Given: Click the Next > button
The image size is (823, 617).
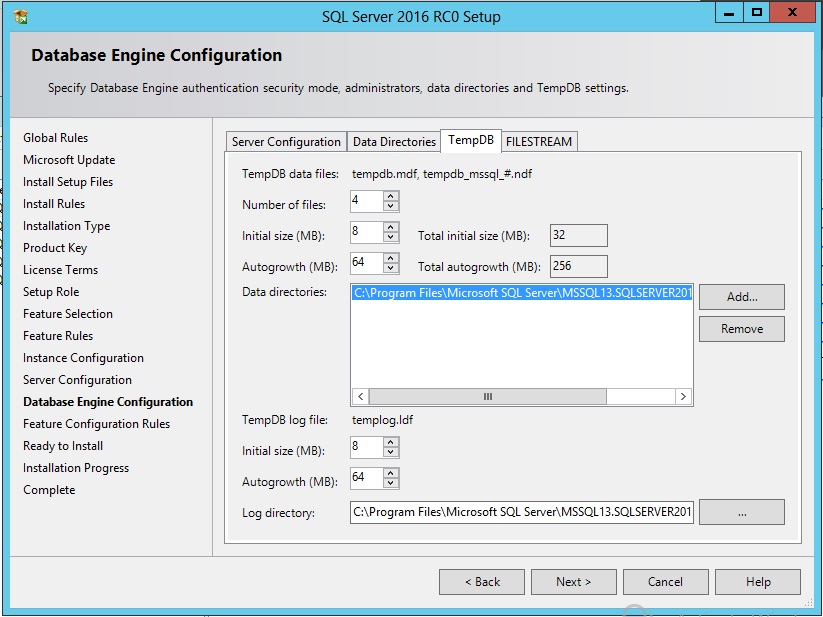Looking at the screenshot, I should (x=573, y=582).
